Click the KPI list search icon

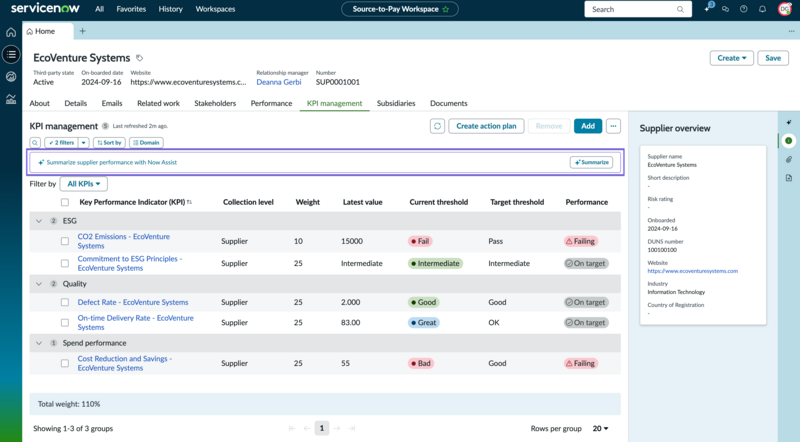point(35,143)
